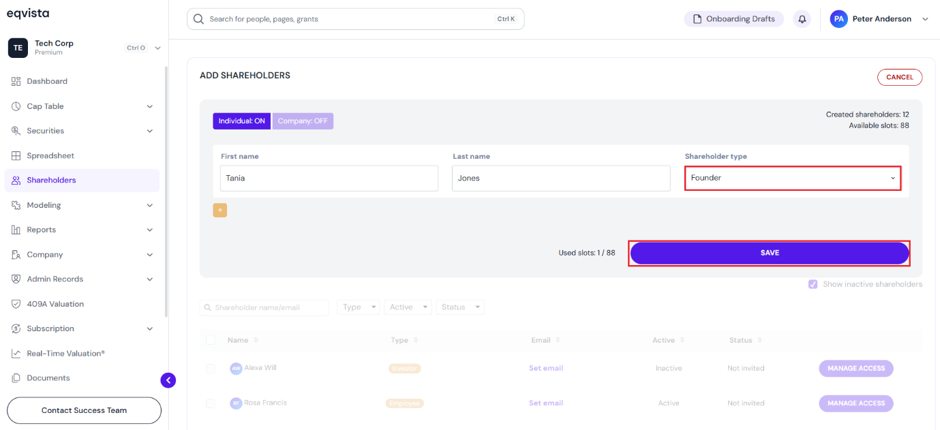The height and width of the screenshot is (430, 940).
Task: Click the Shareholders people icon
Action: click(16, 180)
